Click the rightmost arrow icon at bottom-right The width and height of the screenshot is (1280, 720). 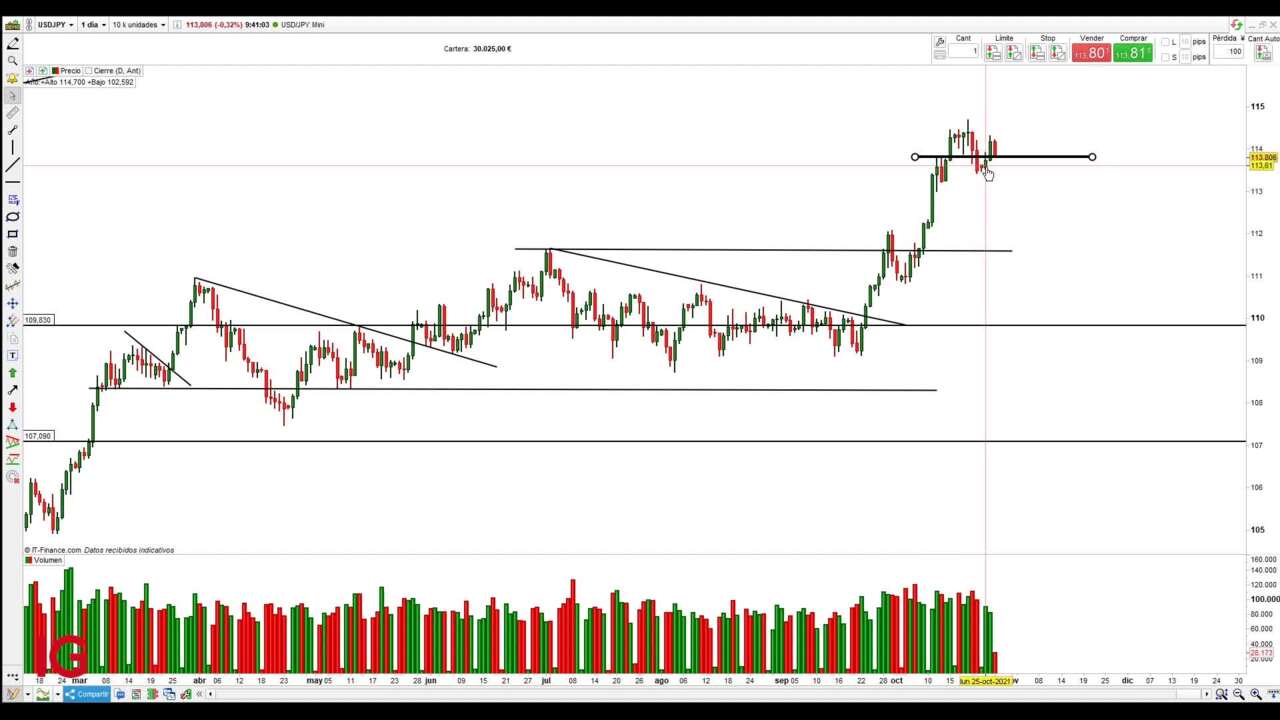1273,693
